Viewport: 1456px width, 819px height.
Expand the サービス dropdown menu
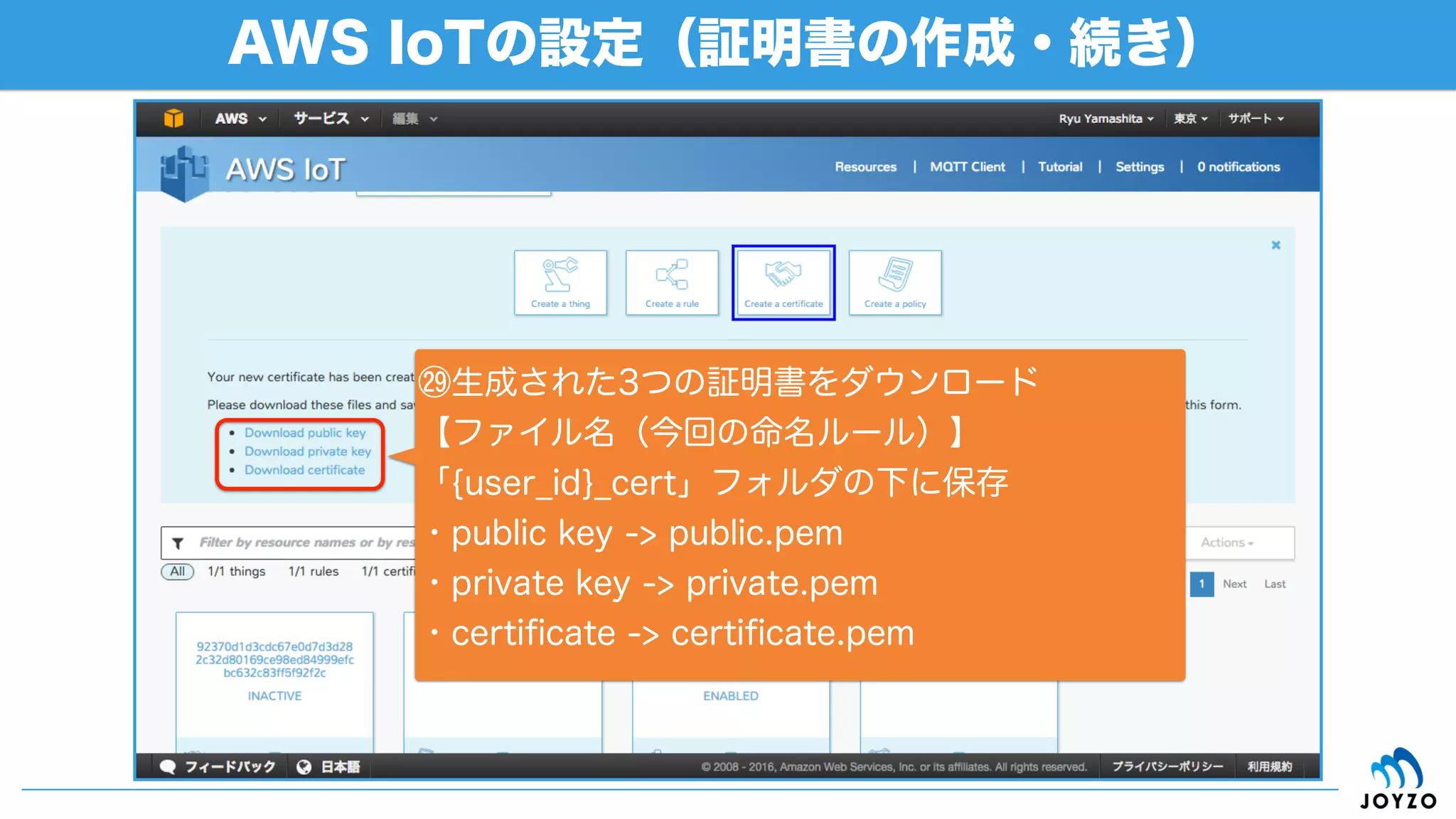pyautogui.click(x=331, y=119)
